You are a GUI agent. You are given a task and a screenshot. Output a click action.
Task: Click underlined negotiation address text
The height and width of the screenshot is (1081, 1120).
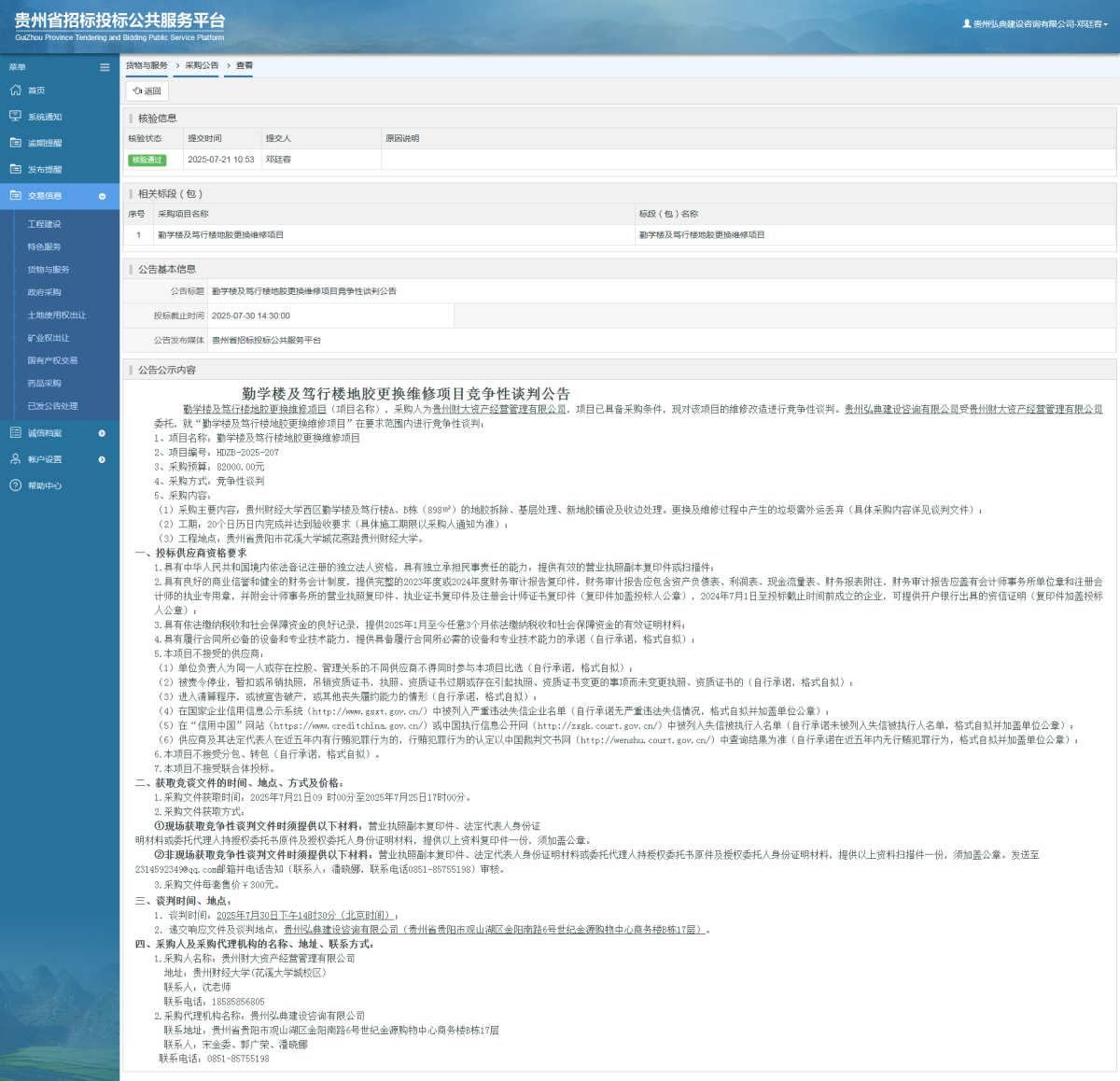click(494, 930)
